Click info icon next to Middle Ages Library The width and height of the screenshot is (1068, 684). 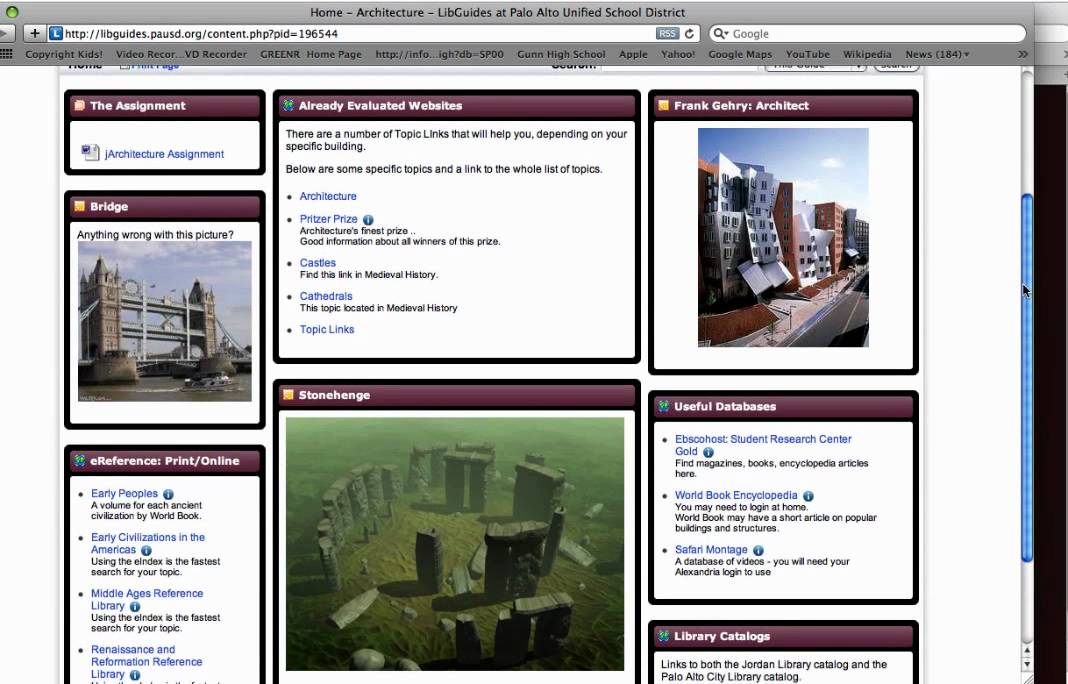(x=135, y=606)
